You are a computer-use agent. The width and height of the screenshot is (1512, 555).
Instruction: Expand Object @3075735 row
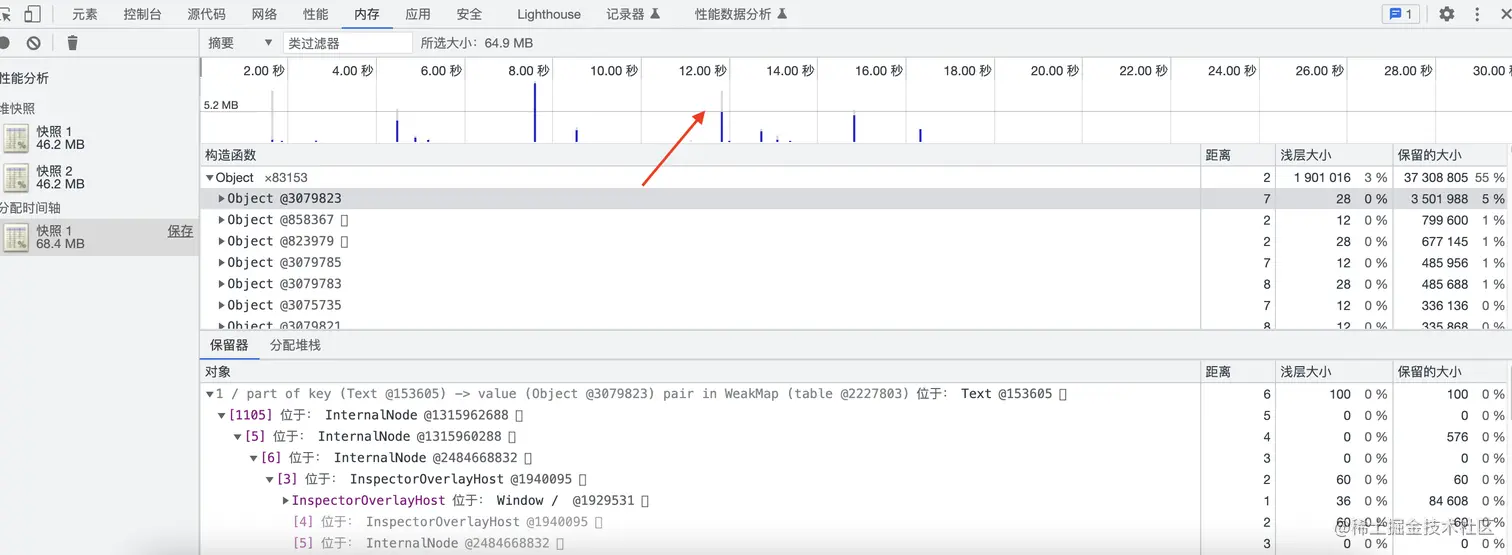tap(222, 305)
